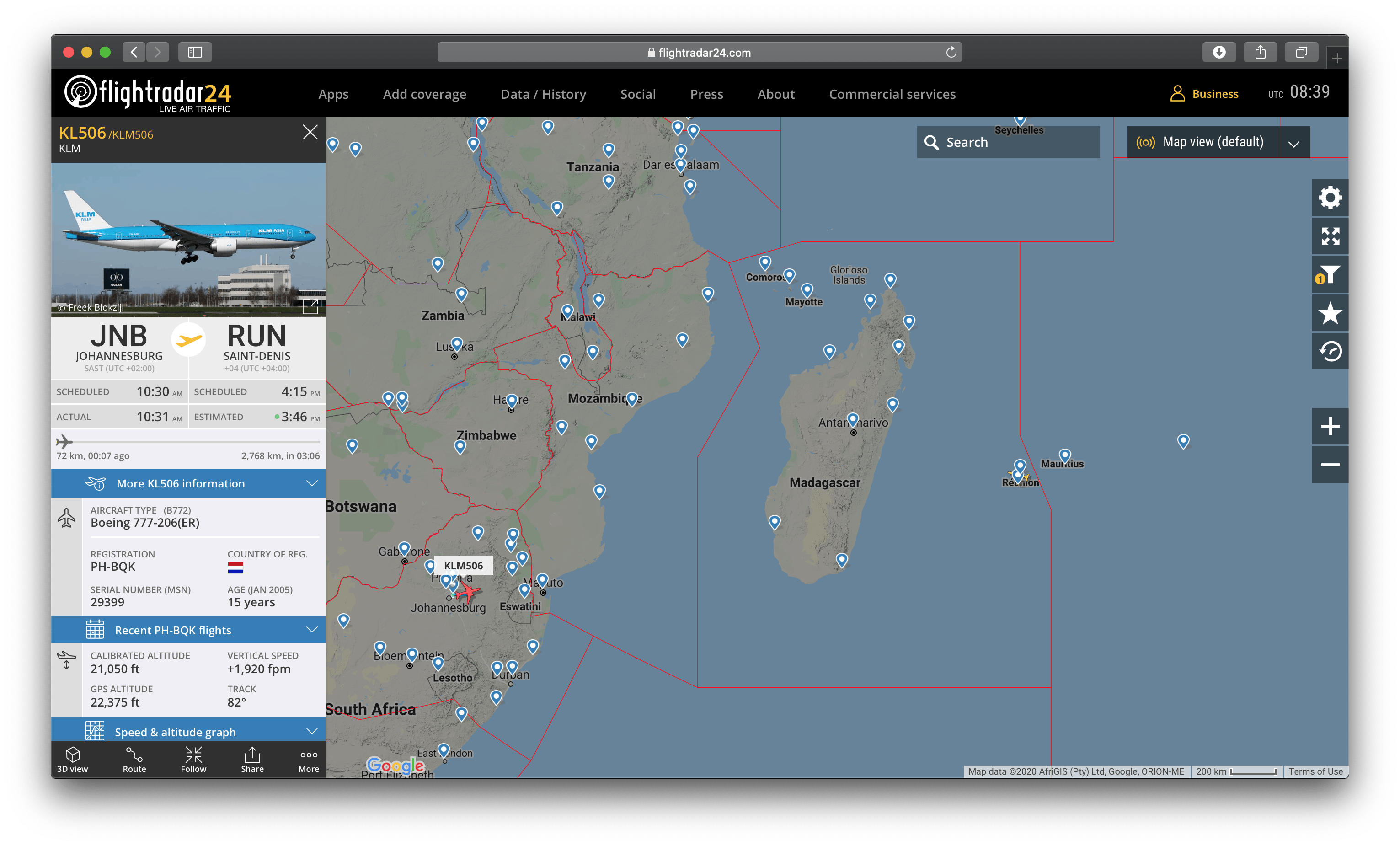Expand aircraft photo to full size
The width and height of the screenshot is (1400, 846).
310,306
